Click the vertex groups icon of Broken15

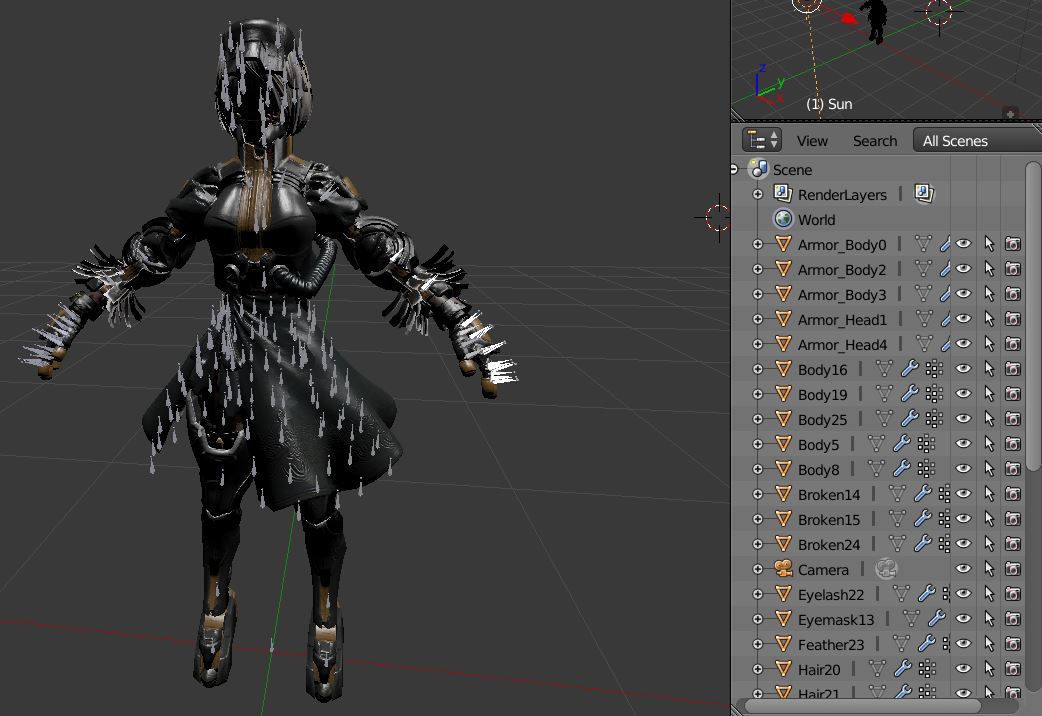945,519
